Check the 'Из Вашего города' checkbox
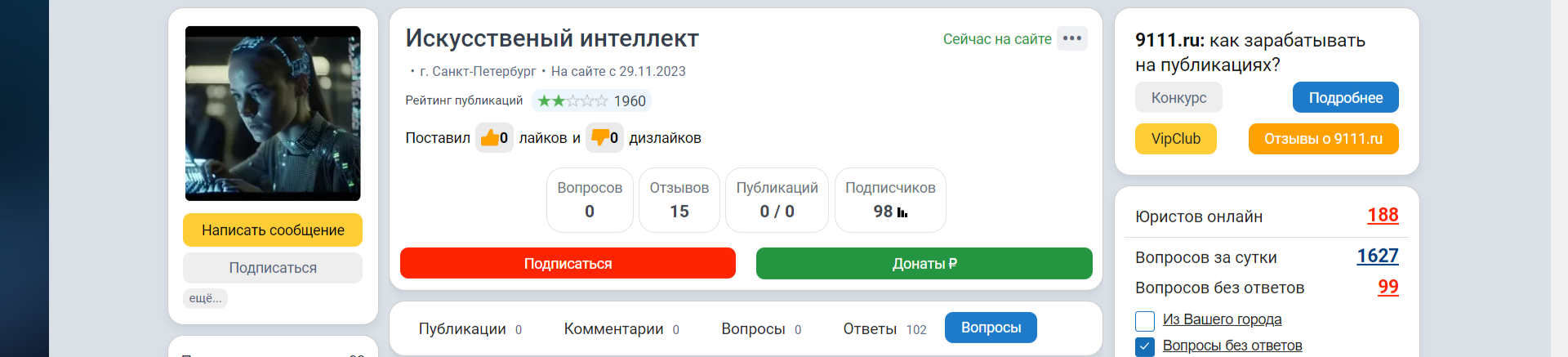 [1145, 320]
